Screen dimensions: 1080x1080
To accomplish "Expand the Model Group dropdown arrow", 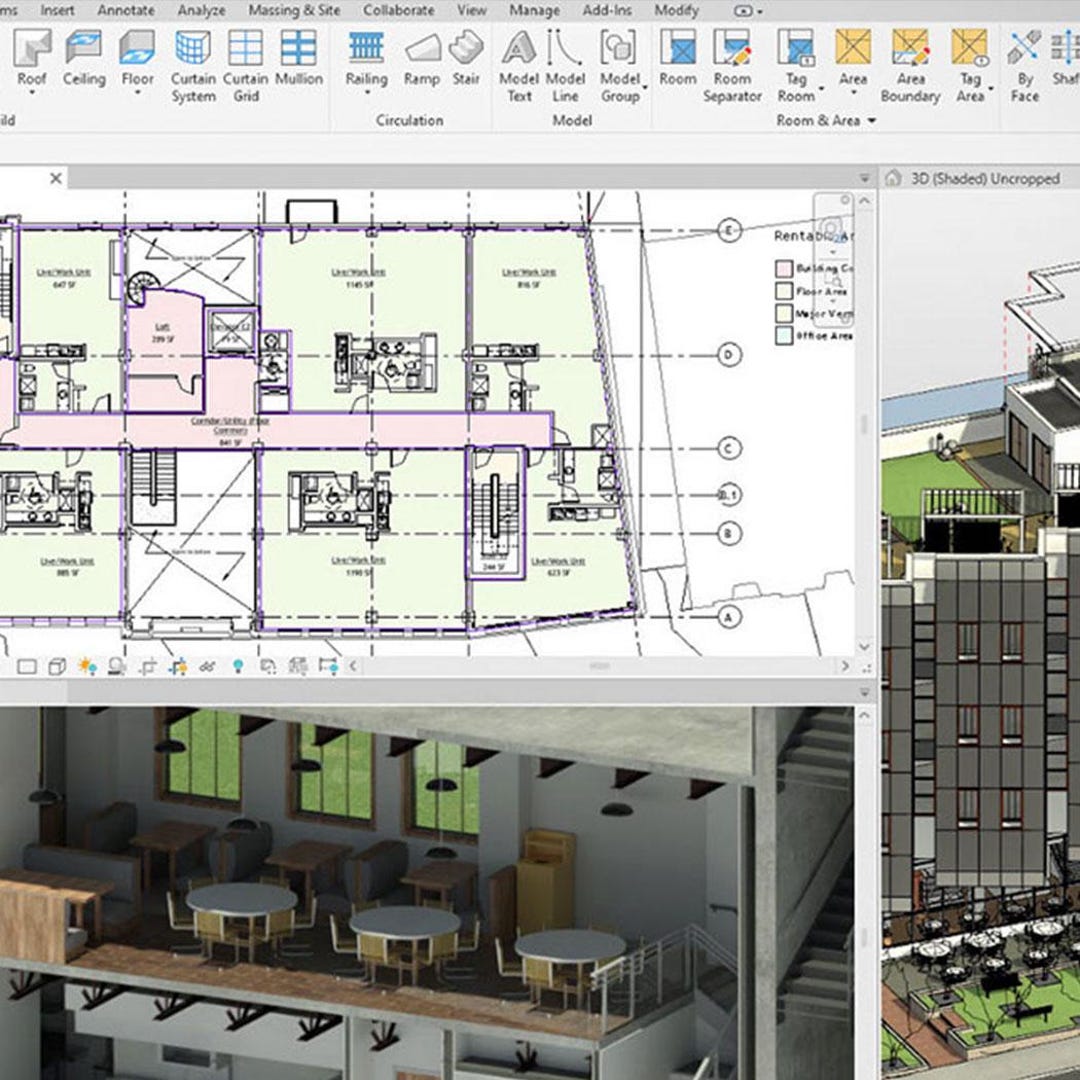I will (x=645, y=88).
